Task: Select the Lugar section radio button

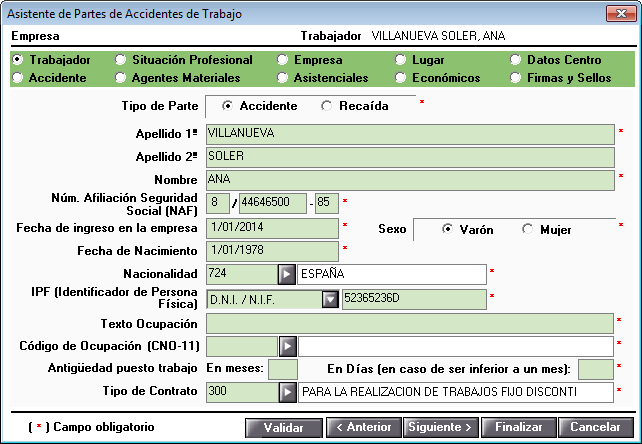Action: point(400,60)
